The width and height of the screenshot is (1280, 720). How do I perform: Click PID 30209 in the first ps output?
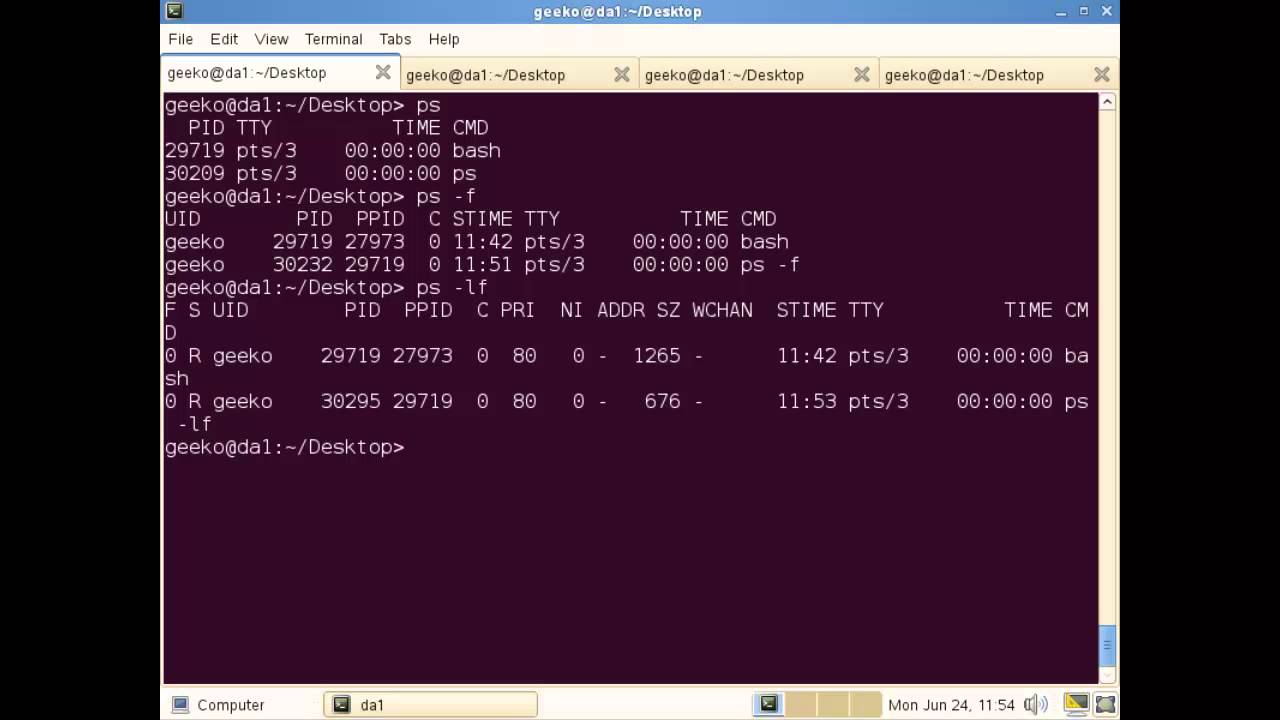194,173
